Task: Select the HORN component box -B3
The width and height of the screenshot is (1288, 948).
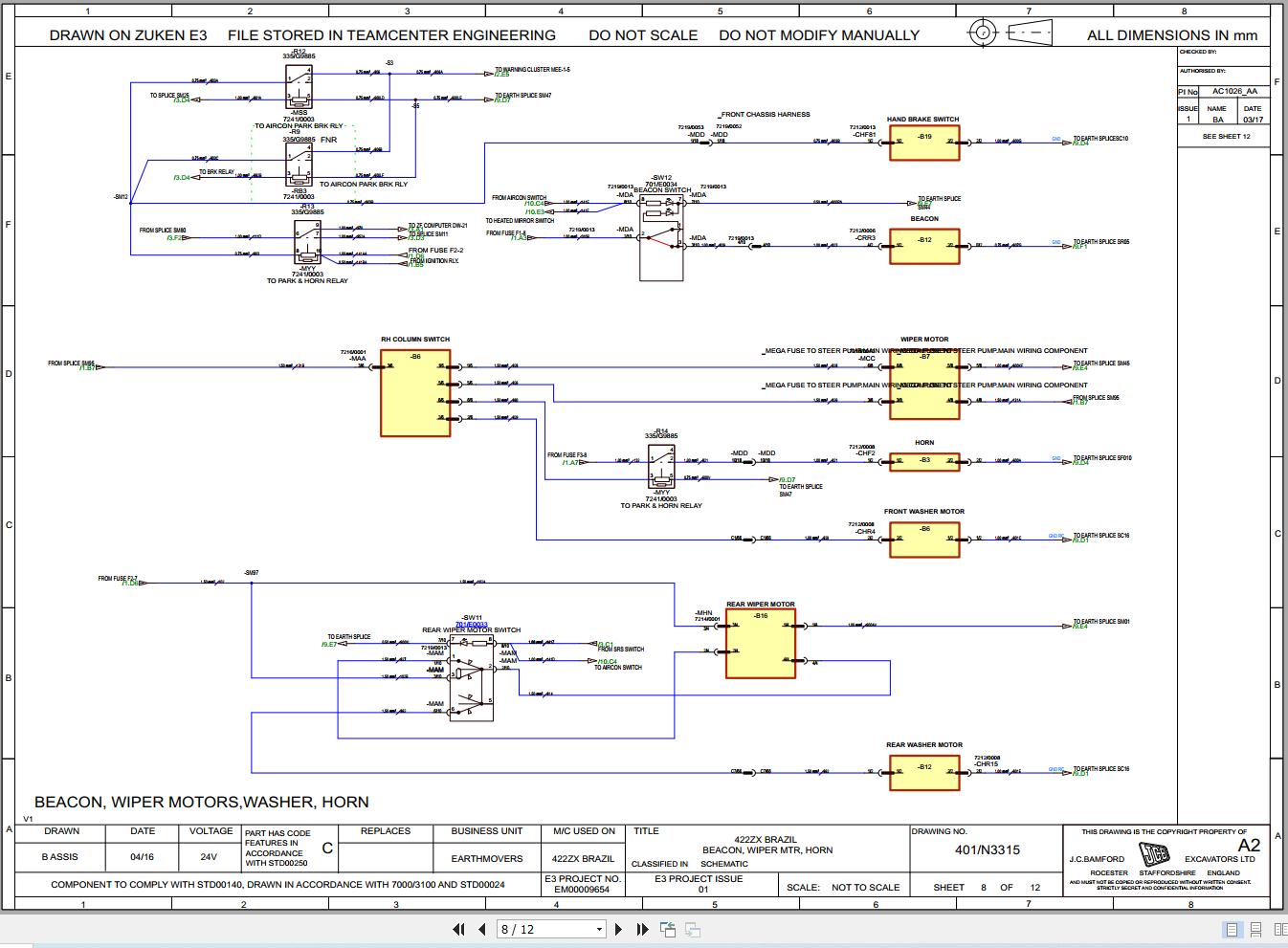Action: click(923, 461)
